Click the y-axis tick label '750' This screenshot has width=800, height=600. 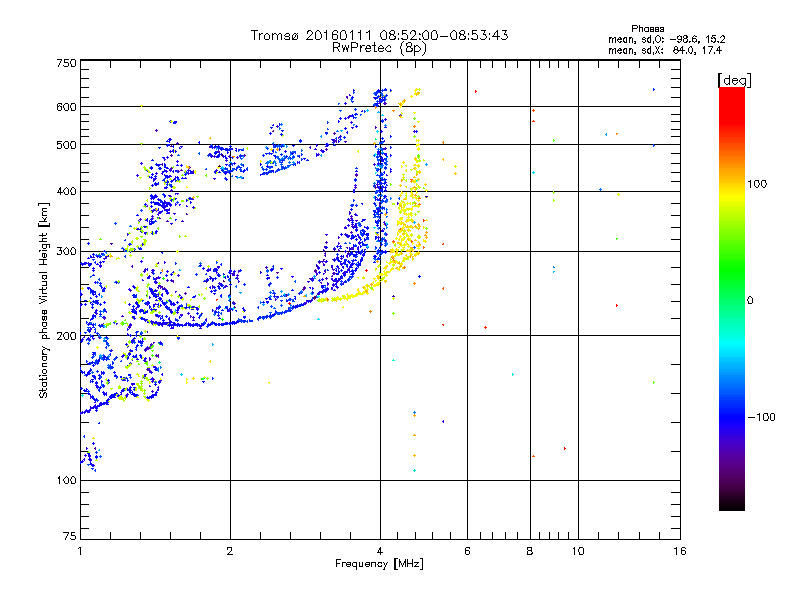(x=67, y=63)
